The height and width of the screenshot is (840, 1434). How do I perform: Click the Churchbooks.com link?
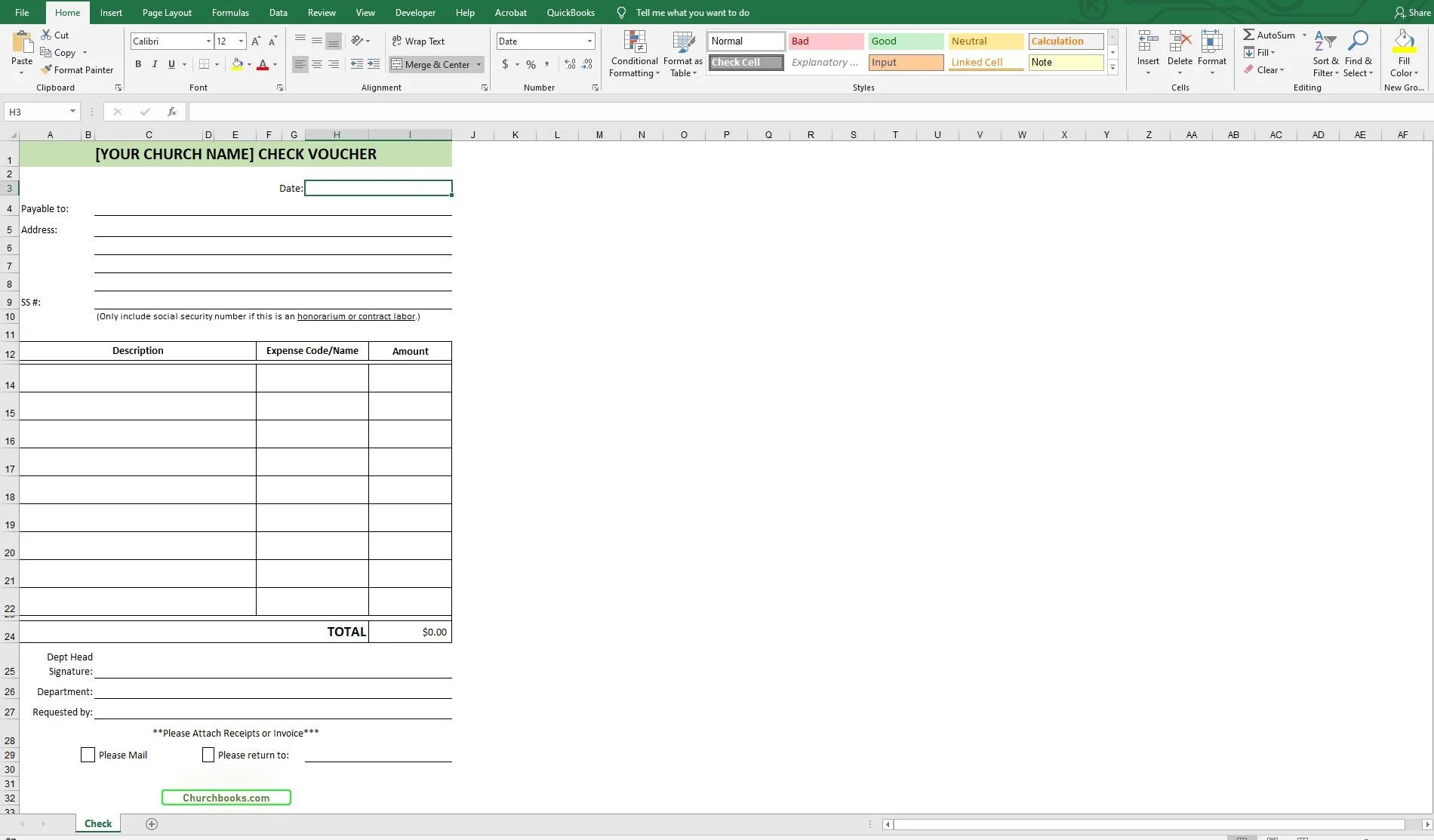click(x=226, y=797)
